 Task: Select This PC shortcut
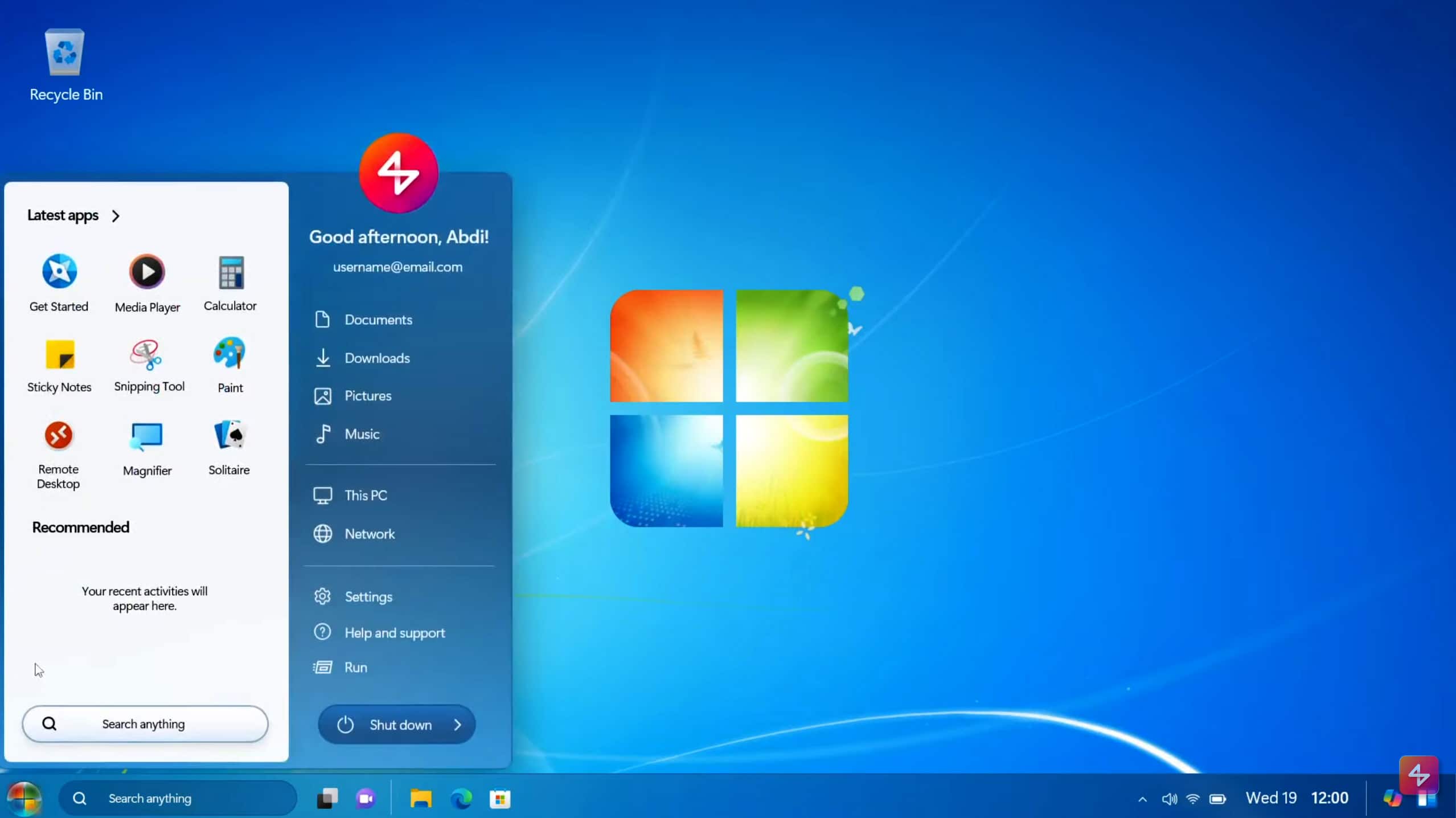(365, 494)
